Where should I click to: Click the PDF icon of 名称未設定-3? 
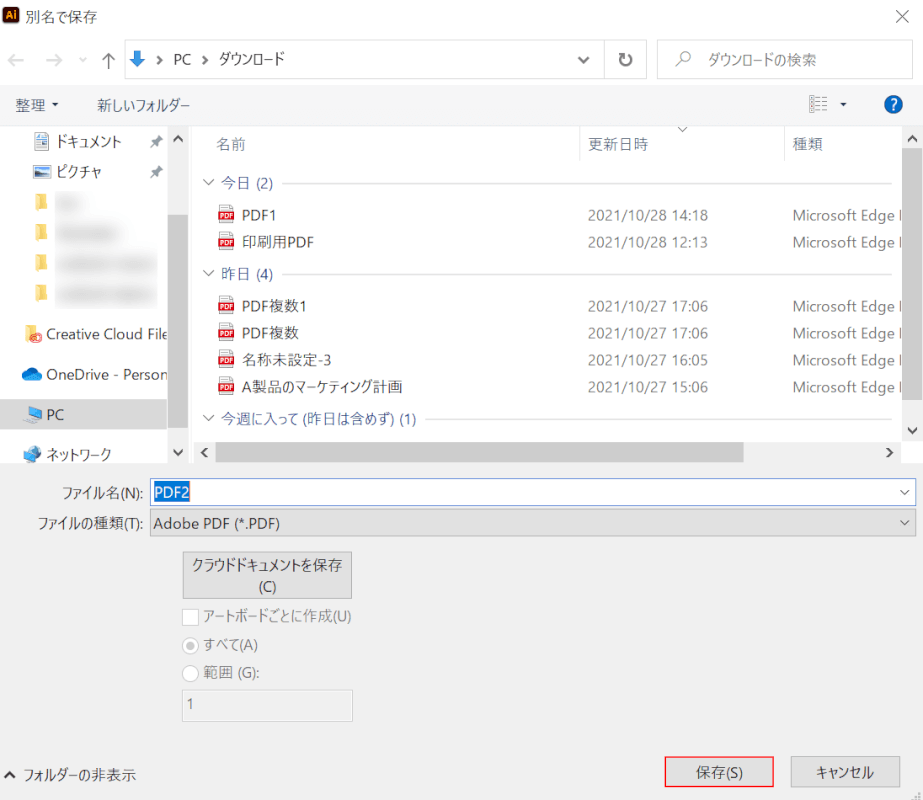pyautogui.click(x=226, y=358)
